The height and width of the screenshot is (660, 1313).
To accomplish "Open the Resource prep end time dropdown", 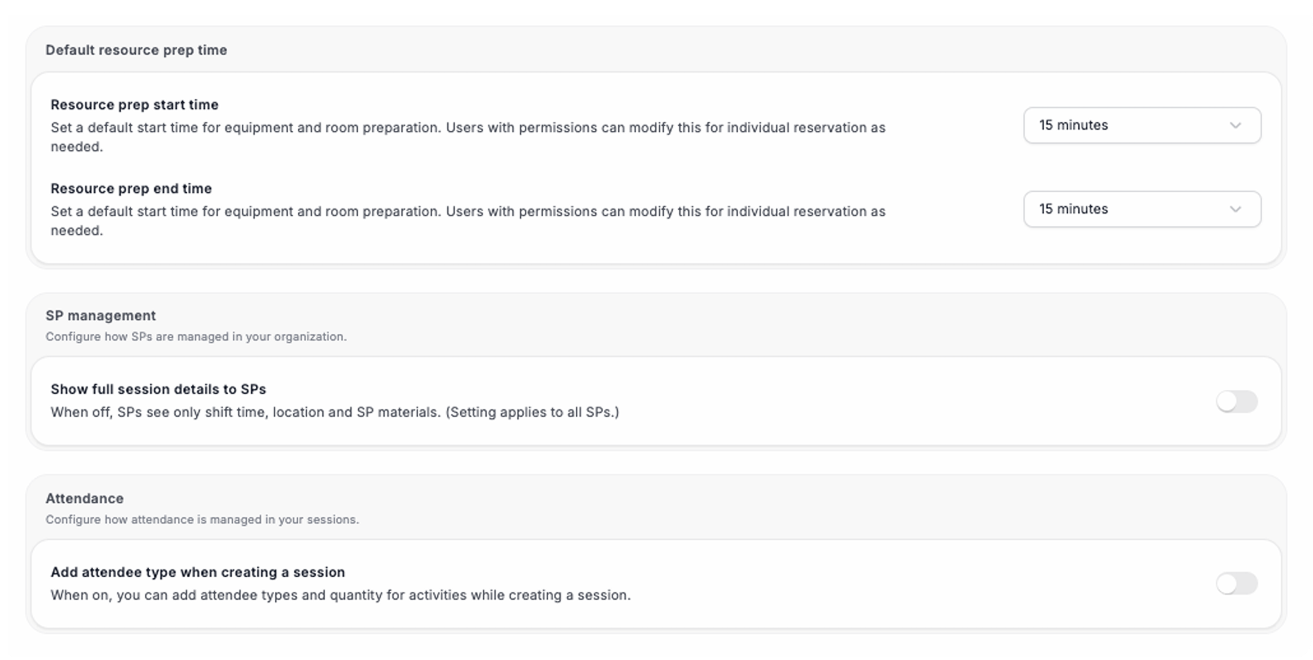I will click(1142, 210).
